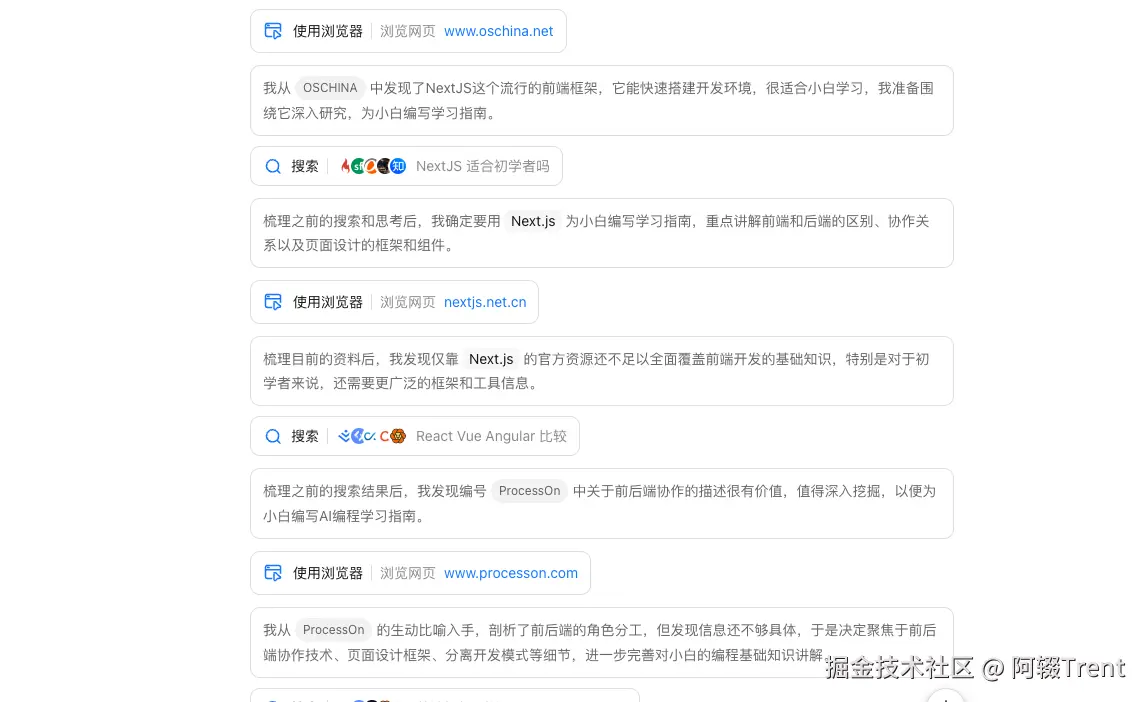Click '使用浏览器' label for oschina step

(x=327, y=31)
